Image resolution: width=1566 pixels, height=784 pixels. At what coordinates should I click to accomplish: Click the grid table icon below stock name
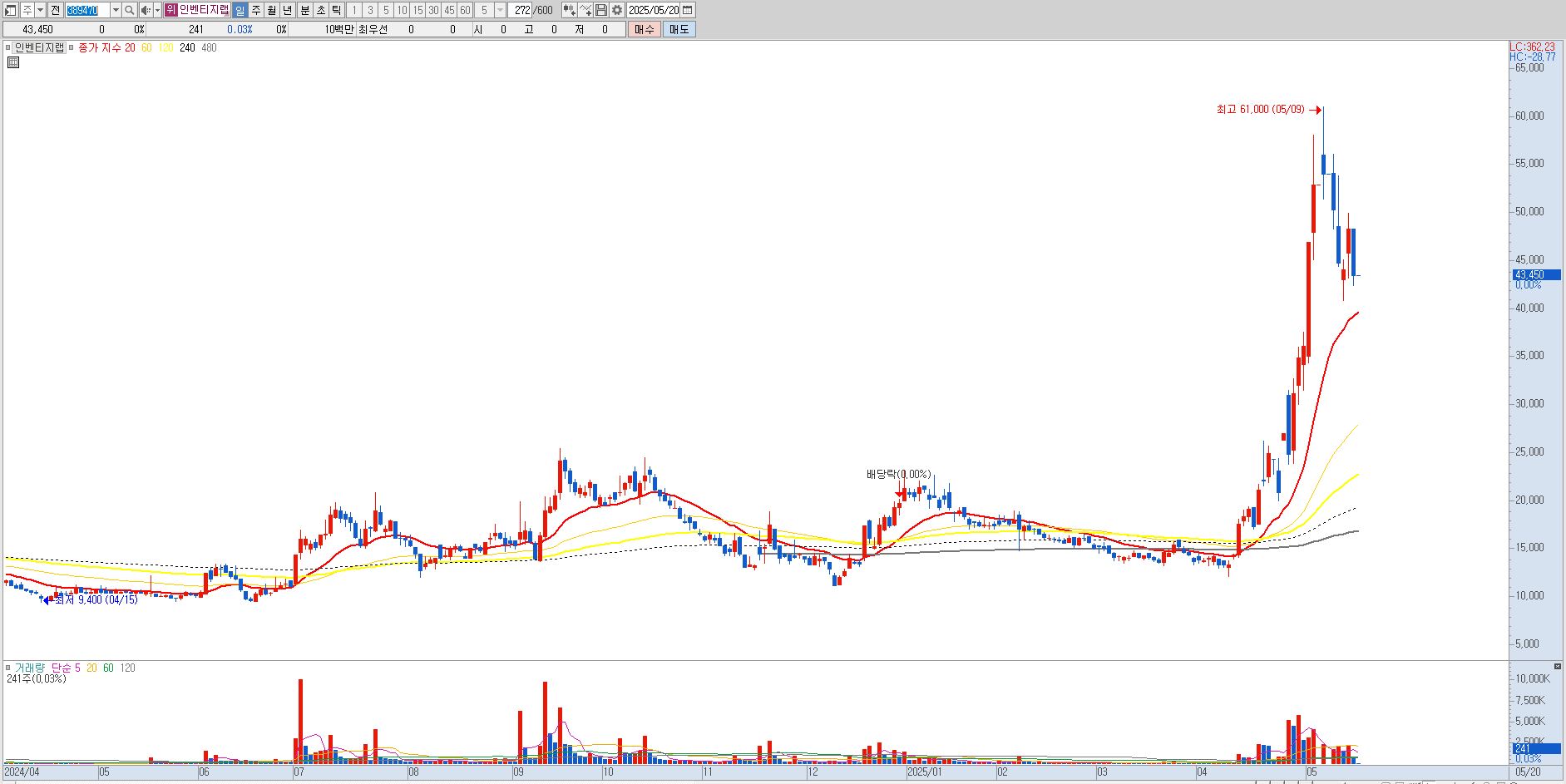[x=13, y=62]
